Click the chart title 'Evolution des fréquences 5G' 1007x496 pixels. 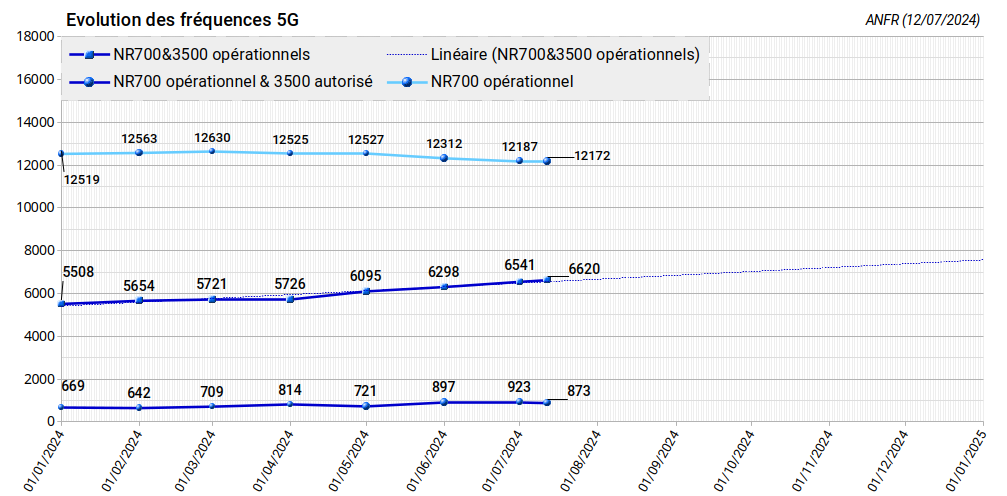pos(181,20)
